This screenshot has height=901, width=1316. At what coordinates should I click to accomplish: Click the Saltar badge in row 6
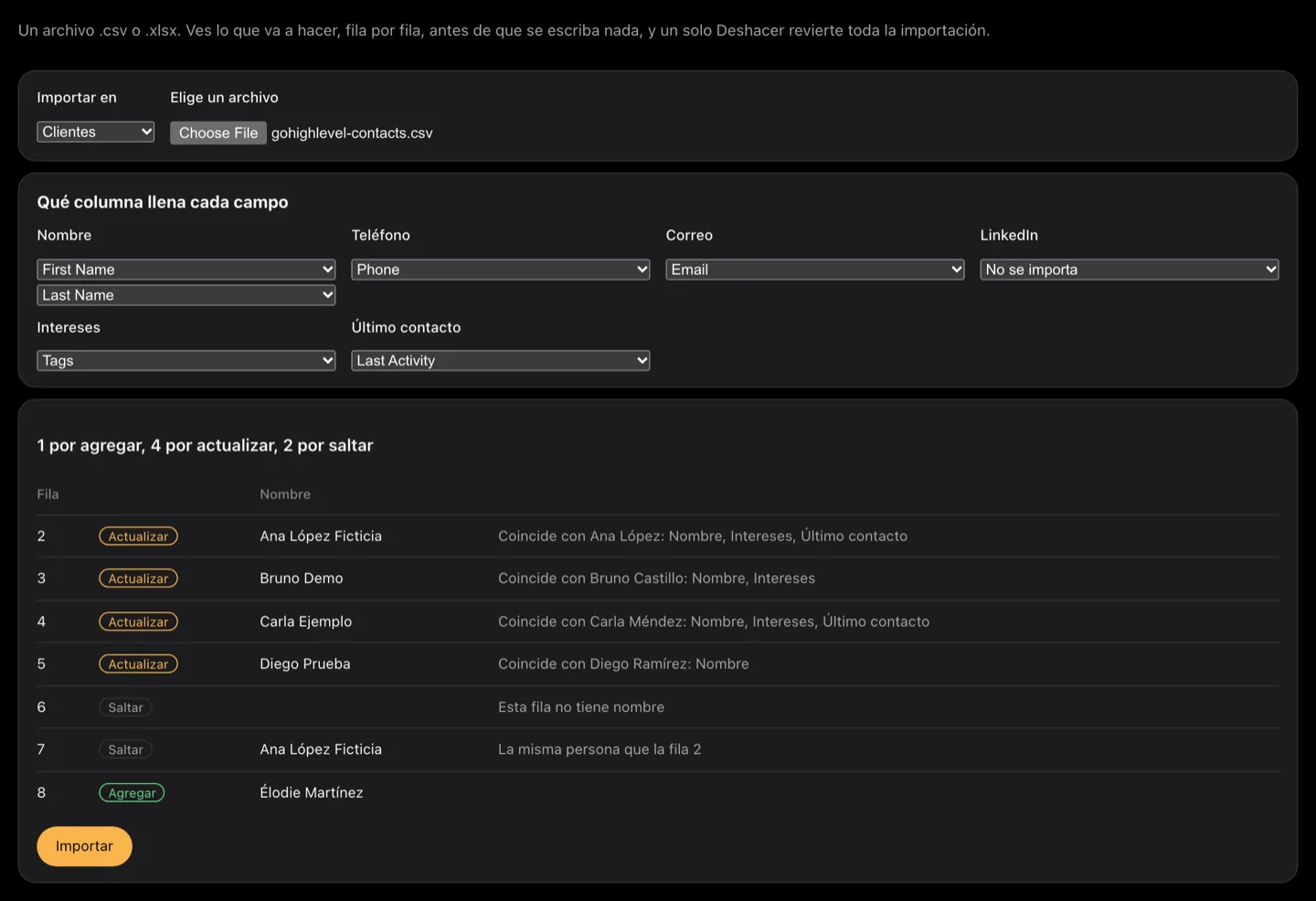[x=125, y=707]
